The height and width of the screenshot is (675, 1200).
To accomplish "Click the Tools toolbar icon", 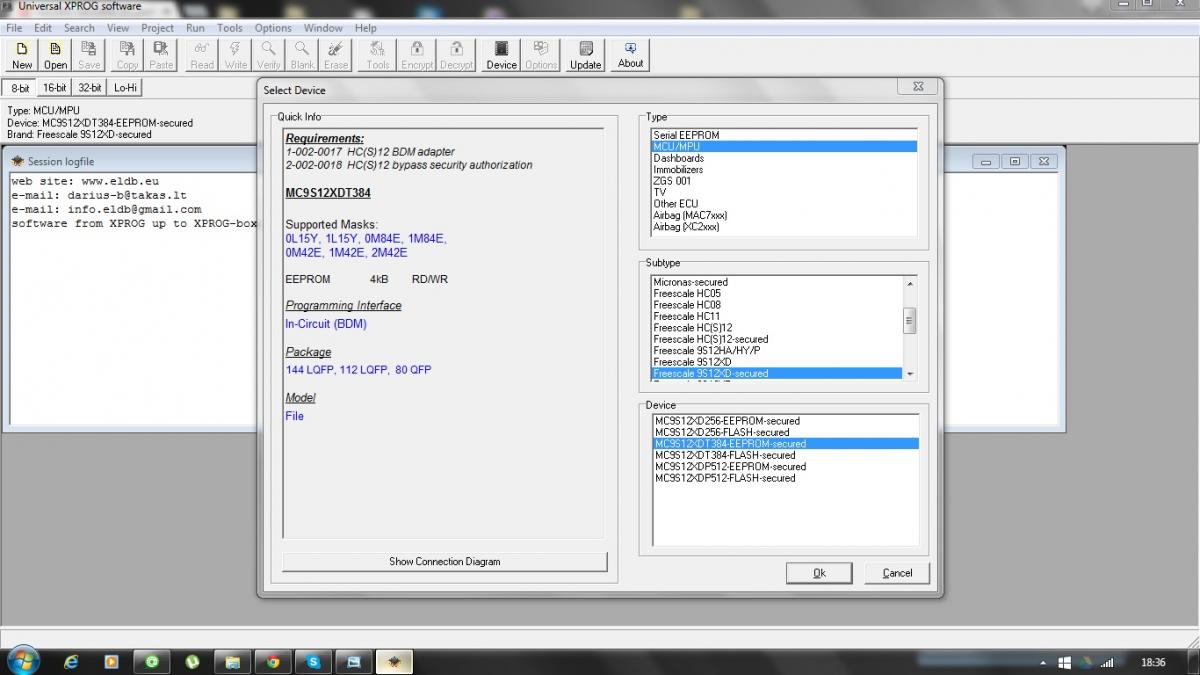I will (x=378, y=55).
